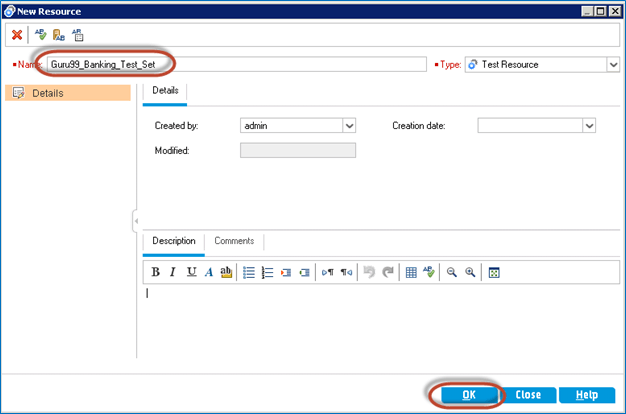
Task: Open the thesaurus icon in top toolbar
Action: pos(58,35)
